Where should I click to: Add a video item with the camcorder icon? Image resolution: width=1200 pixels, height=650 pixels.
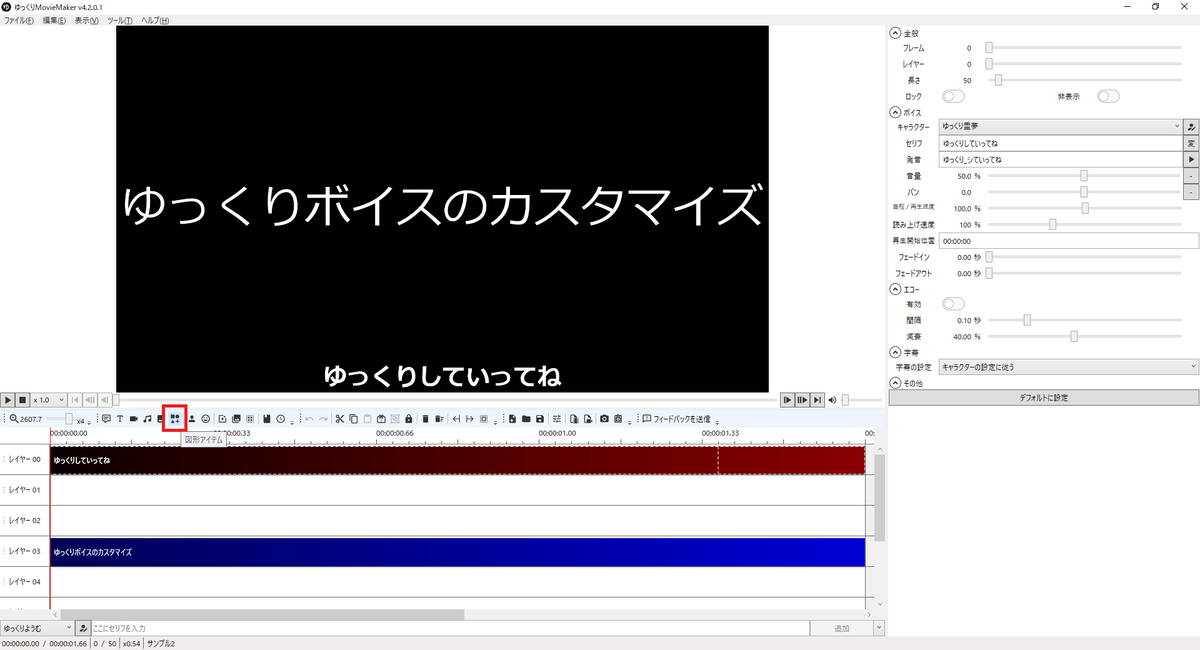pyautogui.click(x=133, y=418)
